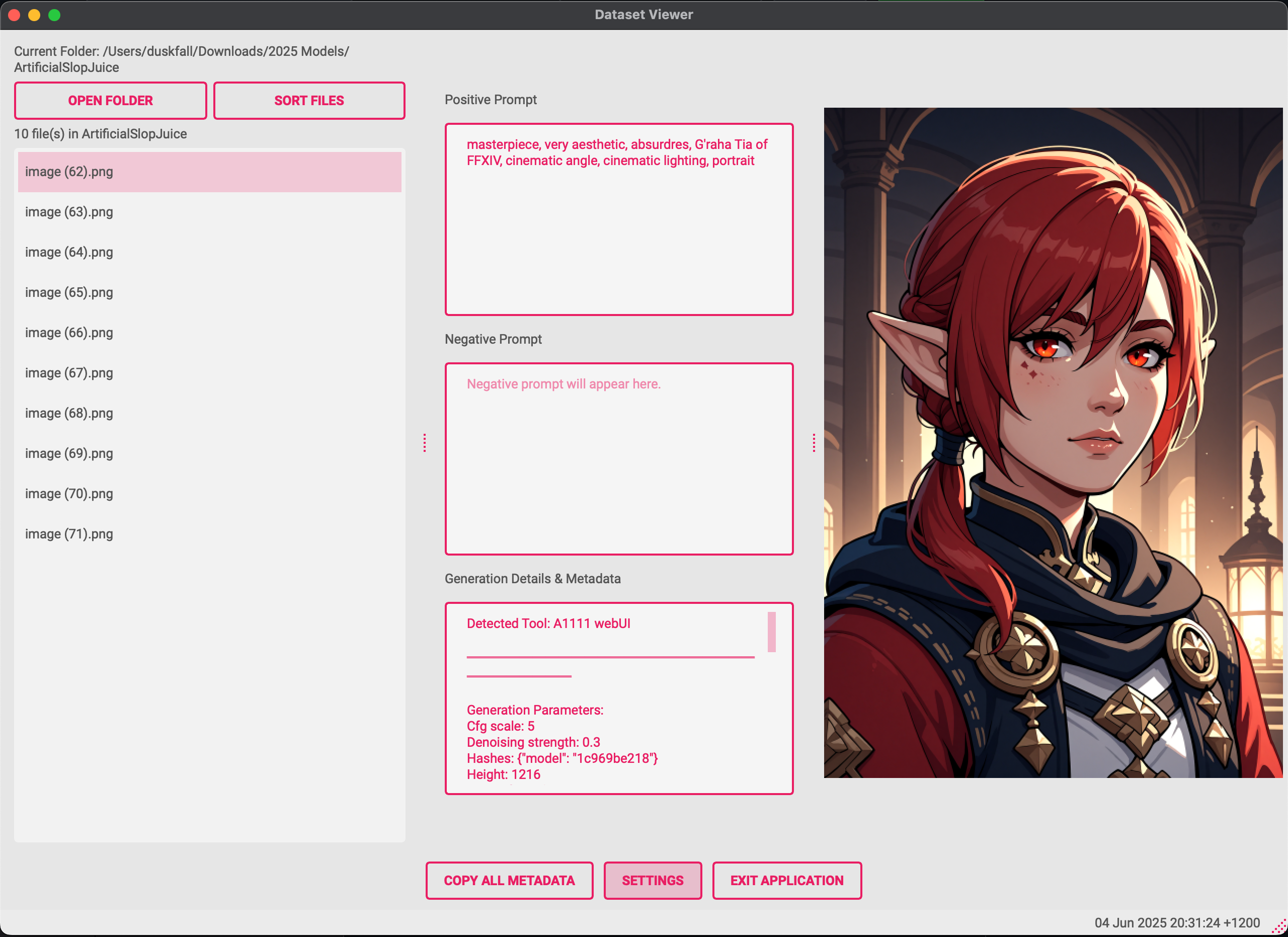Choose image (70).png file

point(69,494)
